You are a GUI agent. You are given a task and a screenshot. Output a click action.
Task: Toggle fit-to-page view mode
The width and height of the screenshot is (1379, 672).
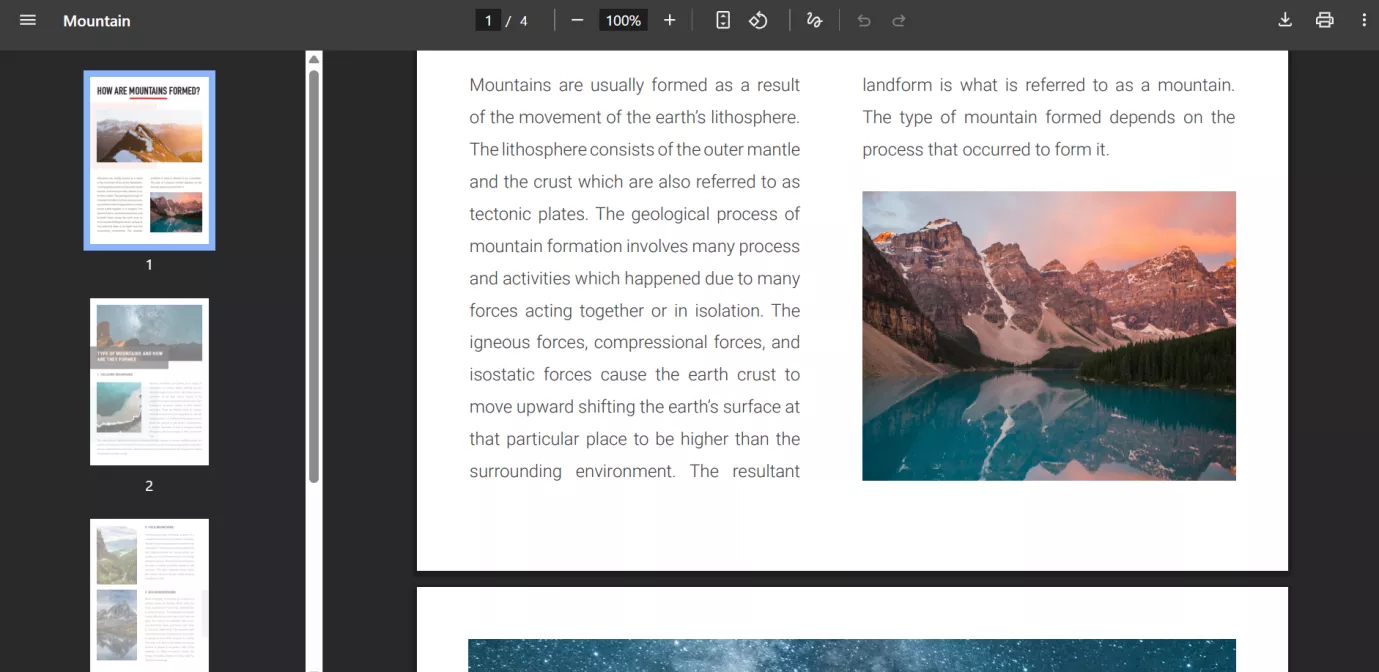pyautogui.click(x=722, y=19)
